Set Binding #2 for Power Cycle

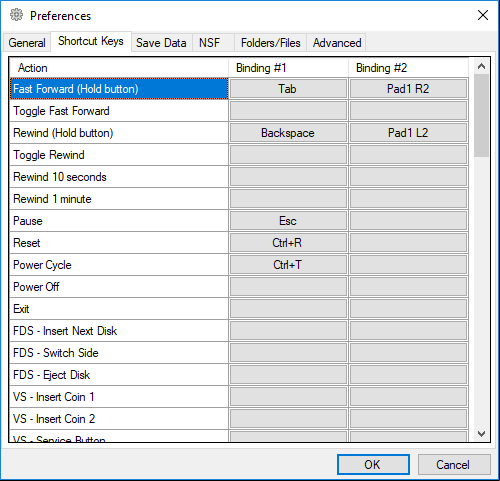(x=408, y=265)
